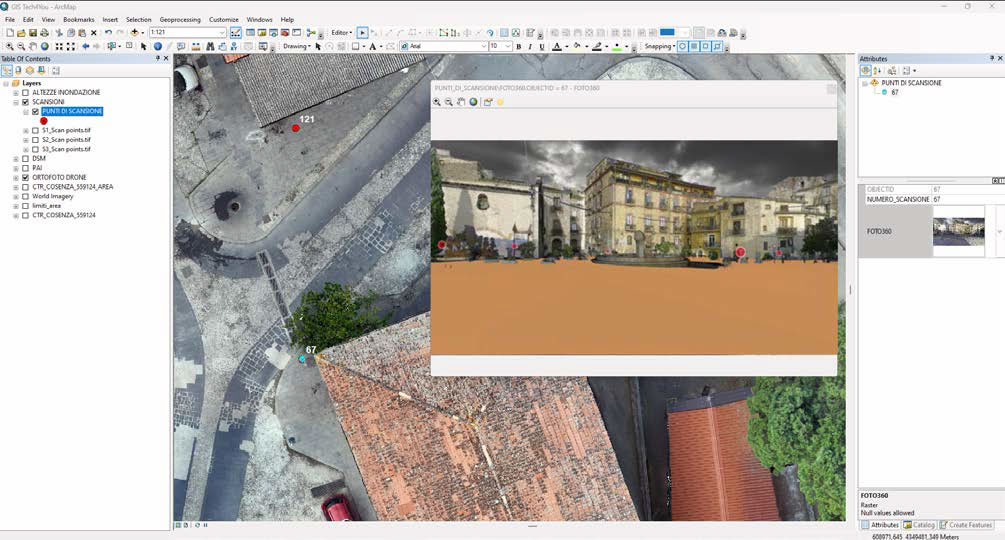
Task: Switch to the Create Features tab
Action: coord(966,525)
